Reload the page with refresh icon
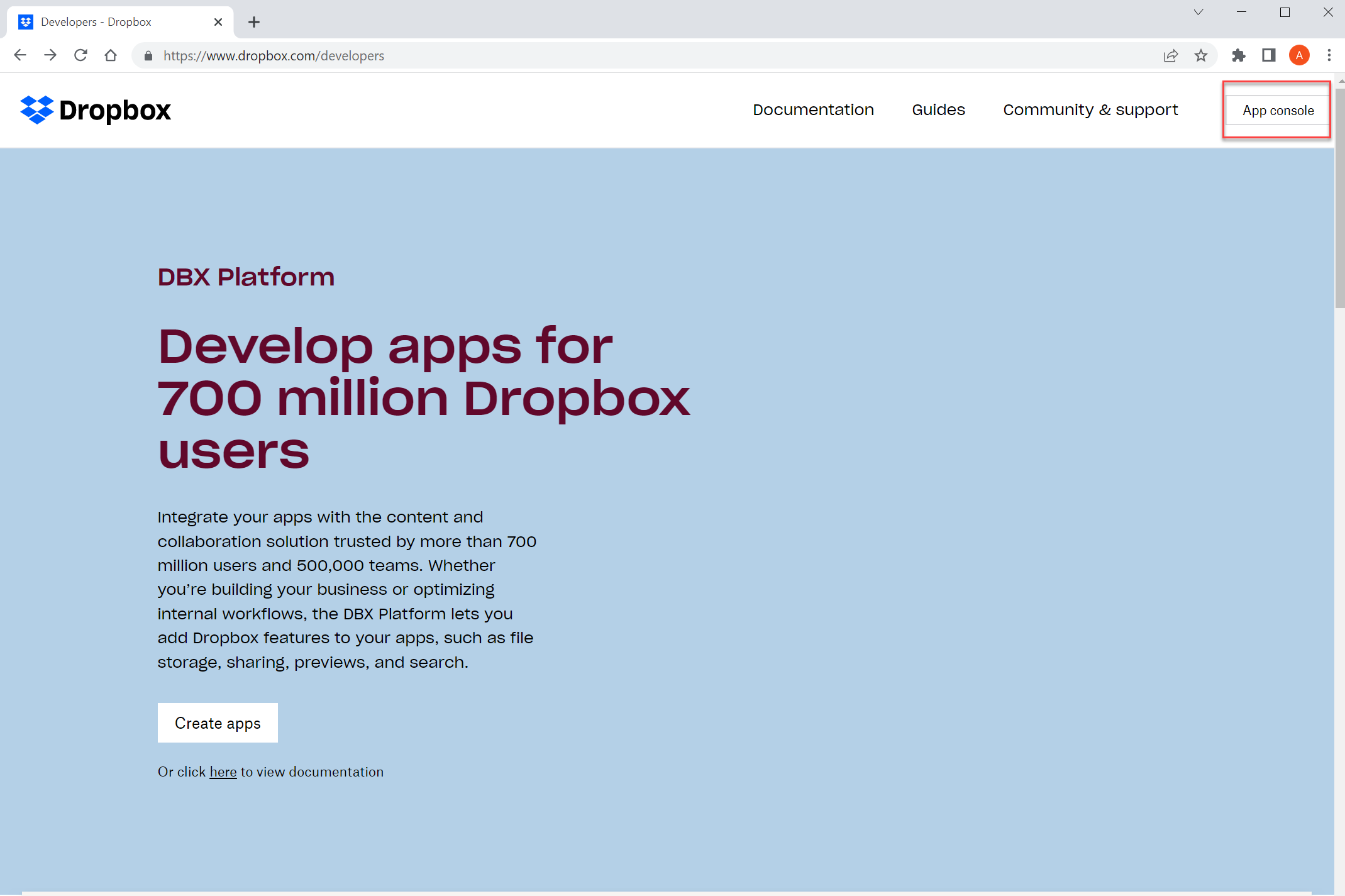Screen dimensions: 1345x896 click(x=80, y=55)
